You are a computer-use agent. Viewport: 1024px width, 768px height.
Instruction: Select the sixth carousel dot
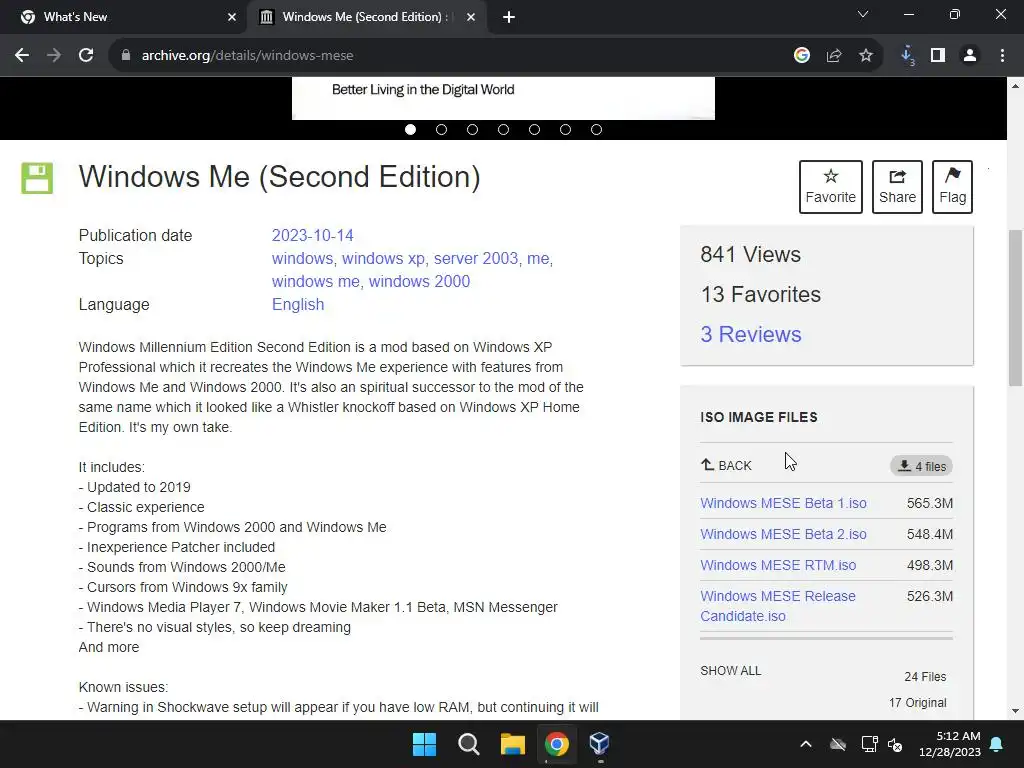566,129
